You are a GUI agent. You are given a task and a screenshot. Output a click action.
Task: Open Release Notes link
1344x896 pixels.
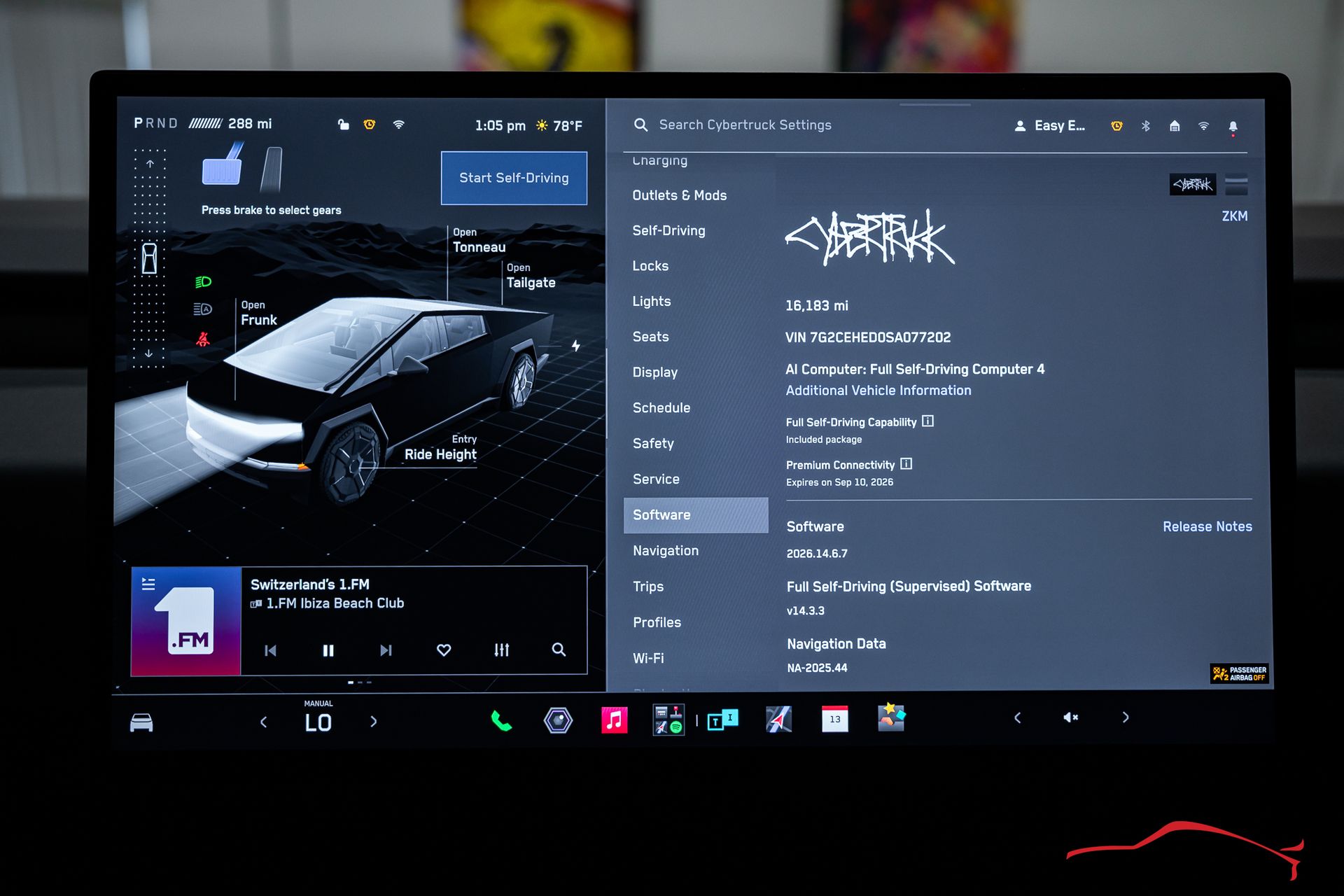(1207, 526)
